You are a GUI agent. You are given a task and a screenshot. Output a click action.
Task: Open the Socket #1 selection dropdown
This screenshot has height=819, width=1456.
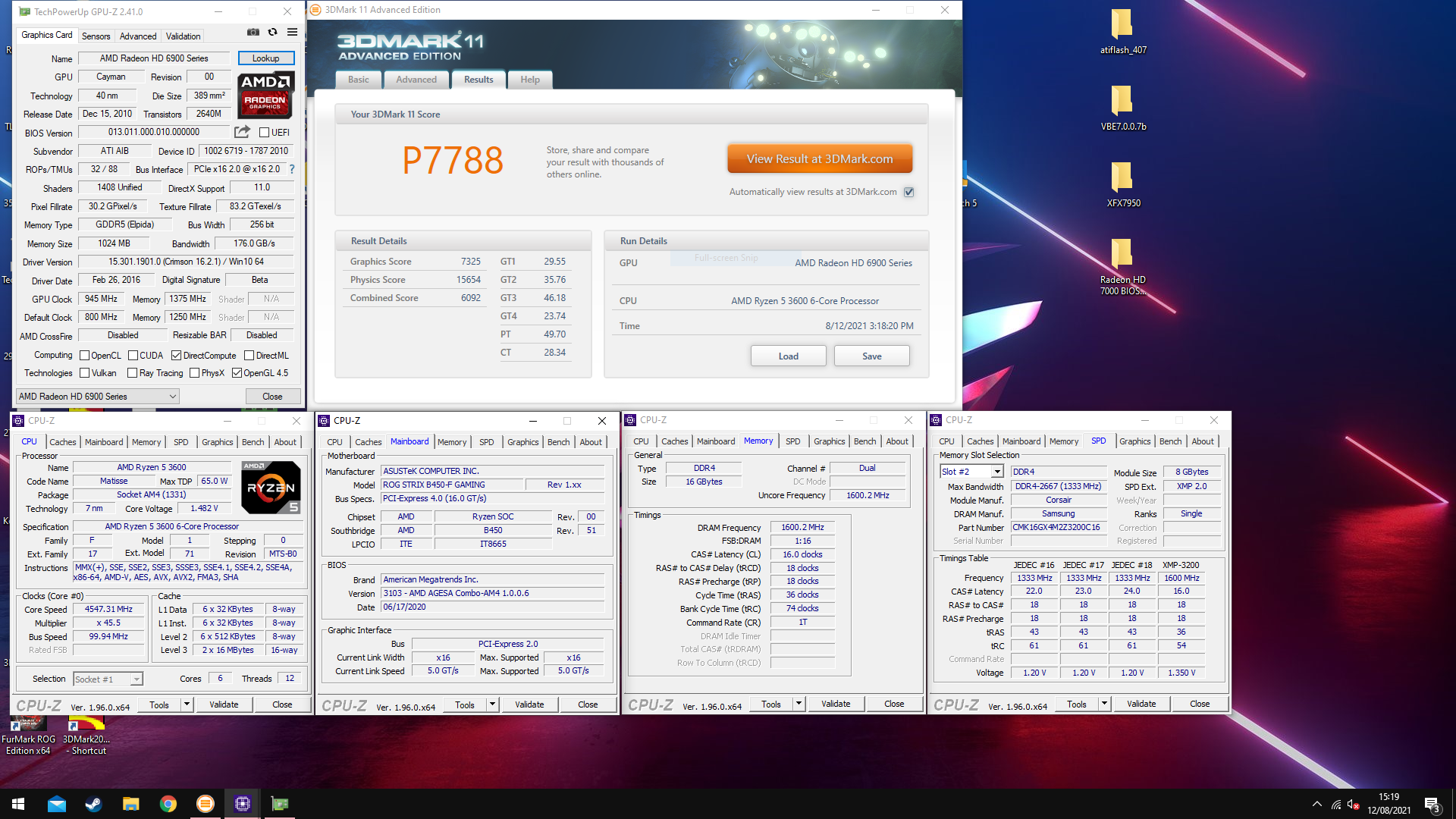click(x=108, y=679)
